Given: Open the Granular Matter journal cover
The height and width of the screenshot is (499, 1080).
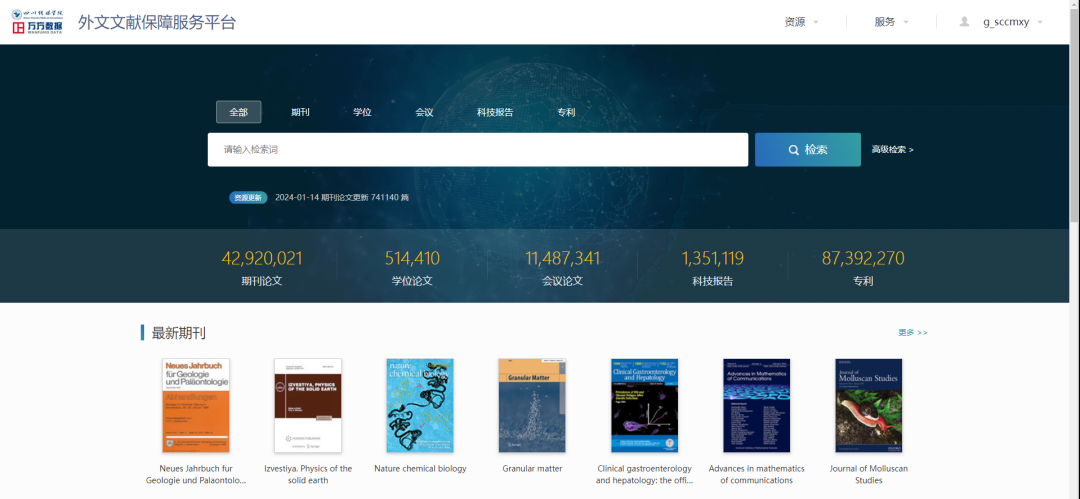Looking at the screenshot, I should [532, 405].
